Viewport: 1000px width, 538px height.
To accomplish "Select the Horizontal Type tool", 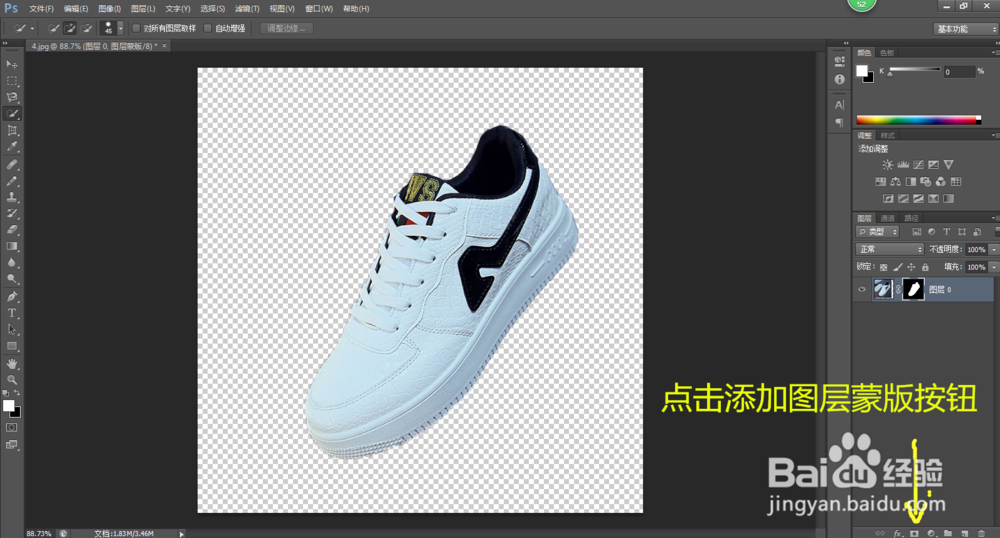I will (x=11, y=313).
